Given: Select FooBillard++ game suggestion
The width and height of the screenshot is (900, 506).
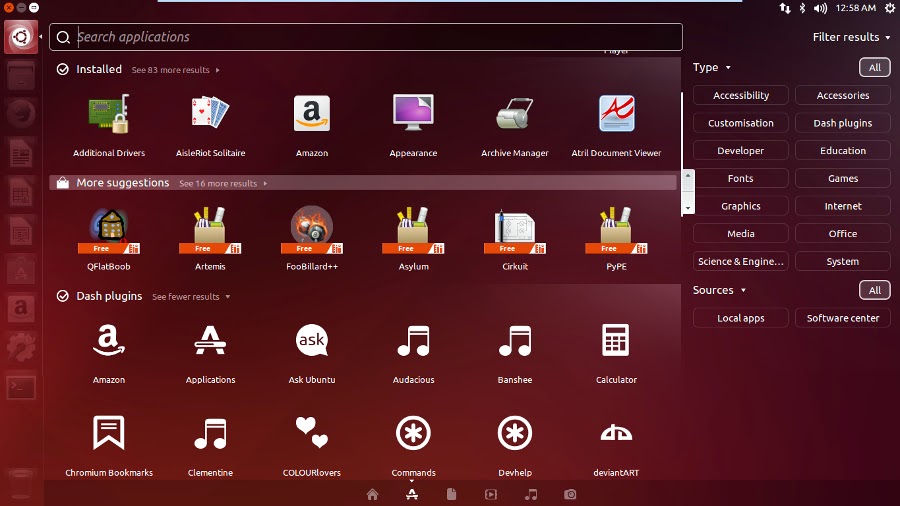Looking at the screenshot, I should (x=312, y=238).
